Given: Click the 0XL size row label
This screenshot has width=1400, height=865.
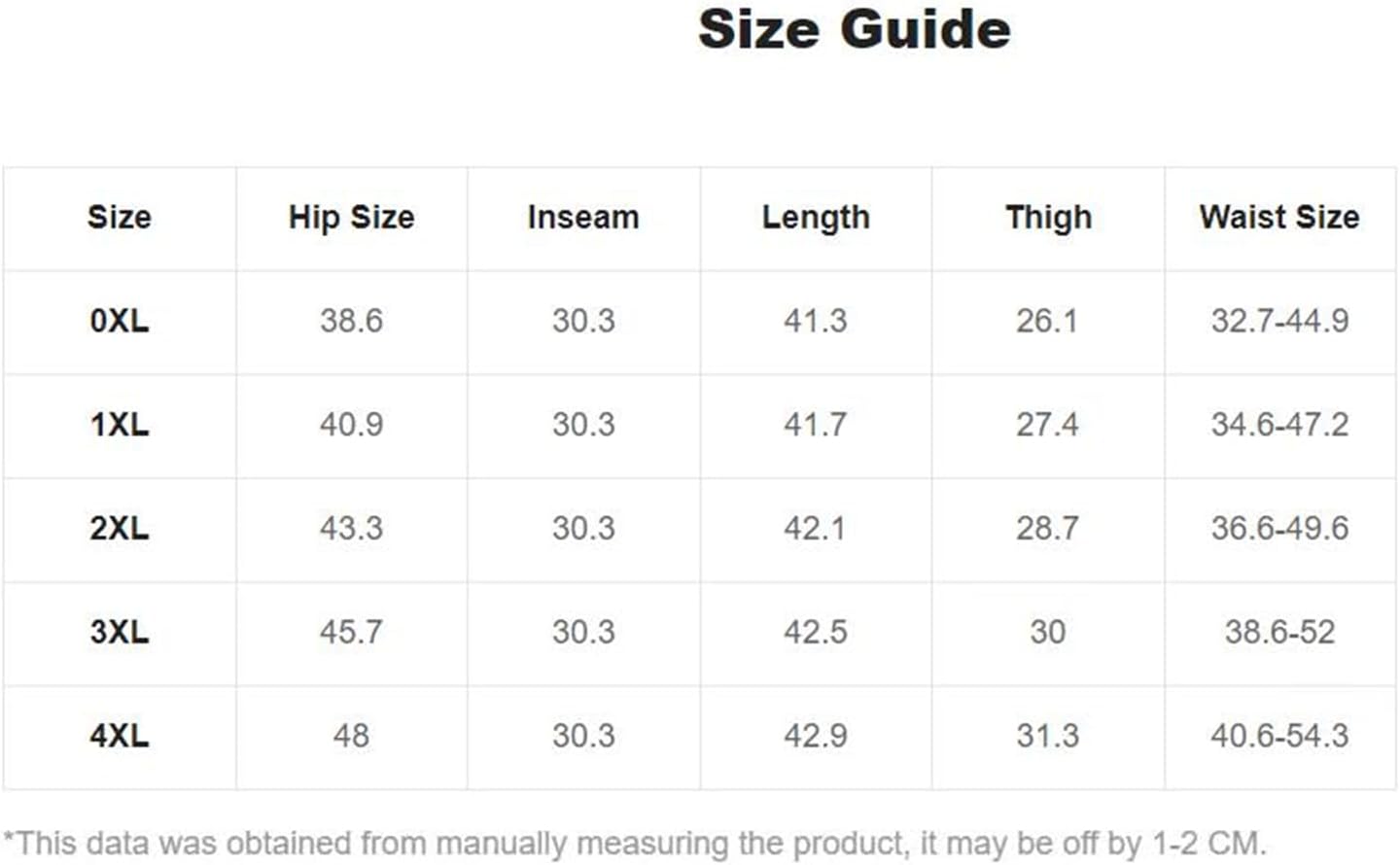Looking at the screenshot, I should pyautogui.click(x=120, y=321).
